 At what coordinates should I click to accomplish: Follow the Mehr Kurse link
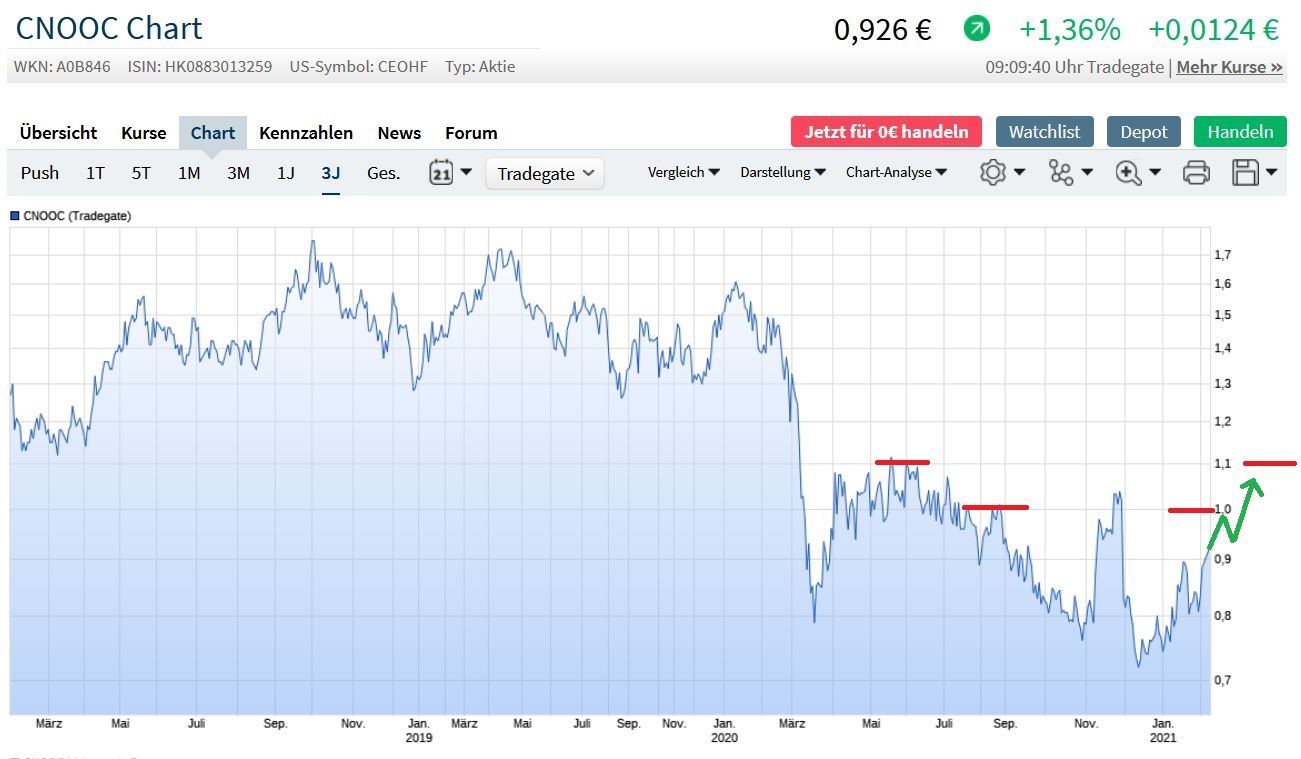tap(1229, 67)
